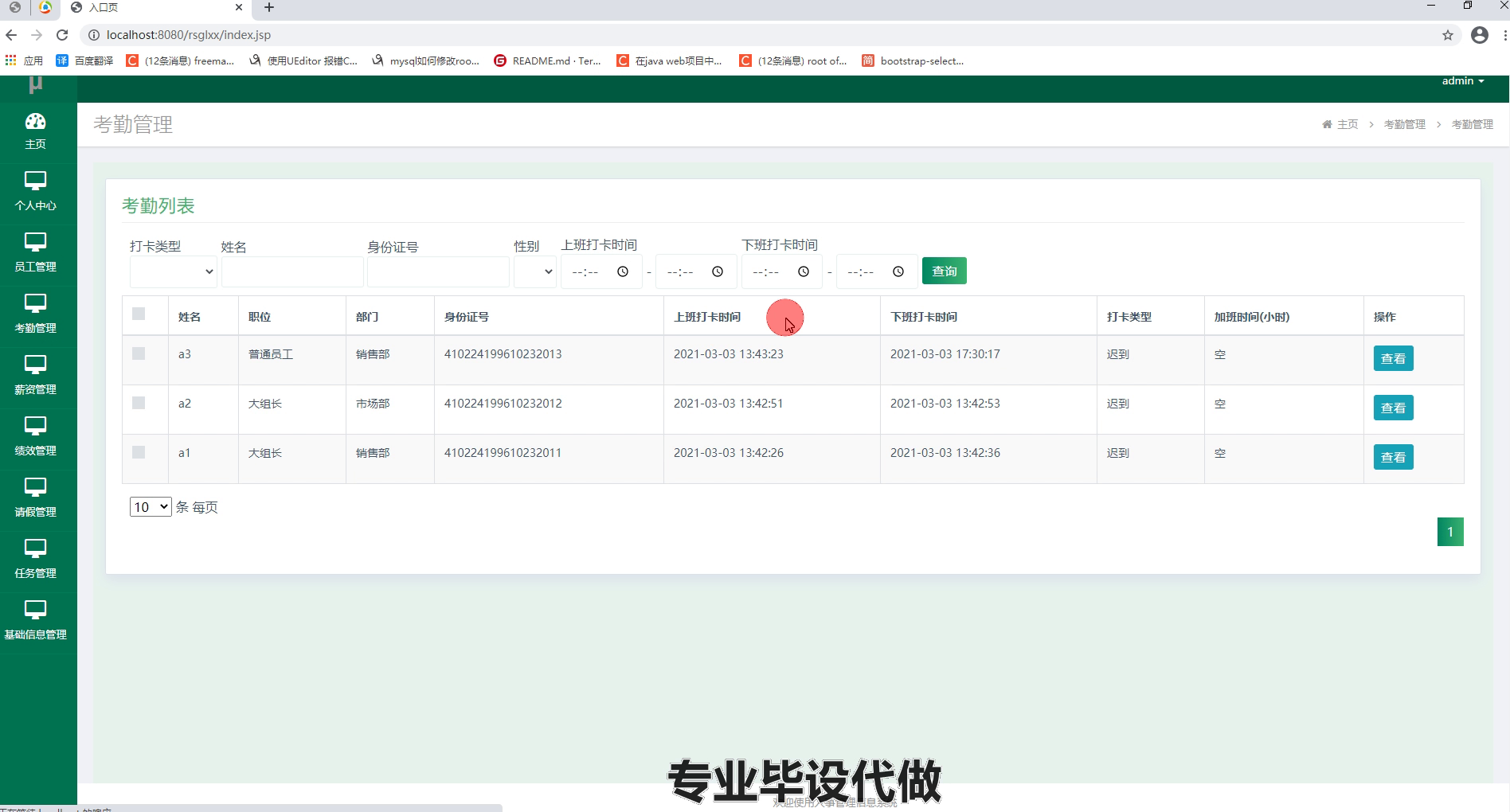Screen dimensions: 1510x812
Task: Open clock picker of second 上班打卡时间 field
Action: pos(718,271)
